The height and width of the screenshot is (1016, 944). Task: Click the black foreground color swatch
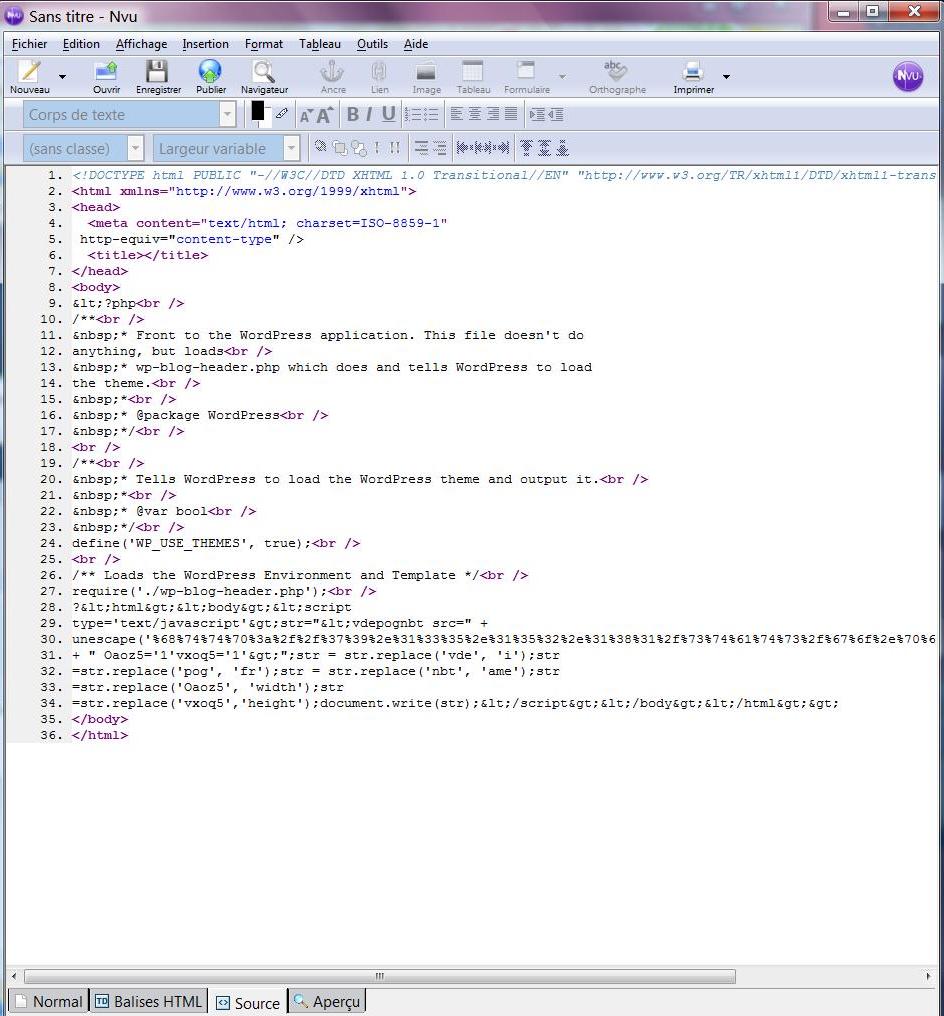pos(258,111)
